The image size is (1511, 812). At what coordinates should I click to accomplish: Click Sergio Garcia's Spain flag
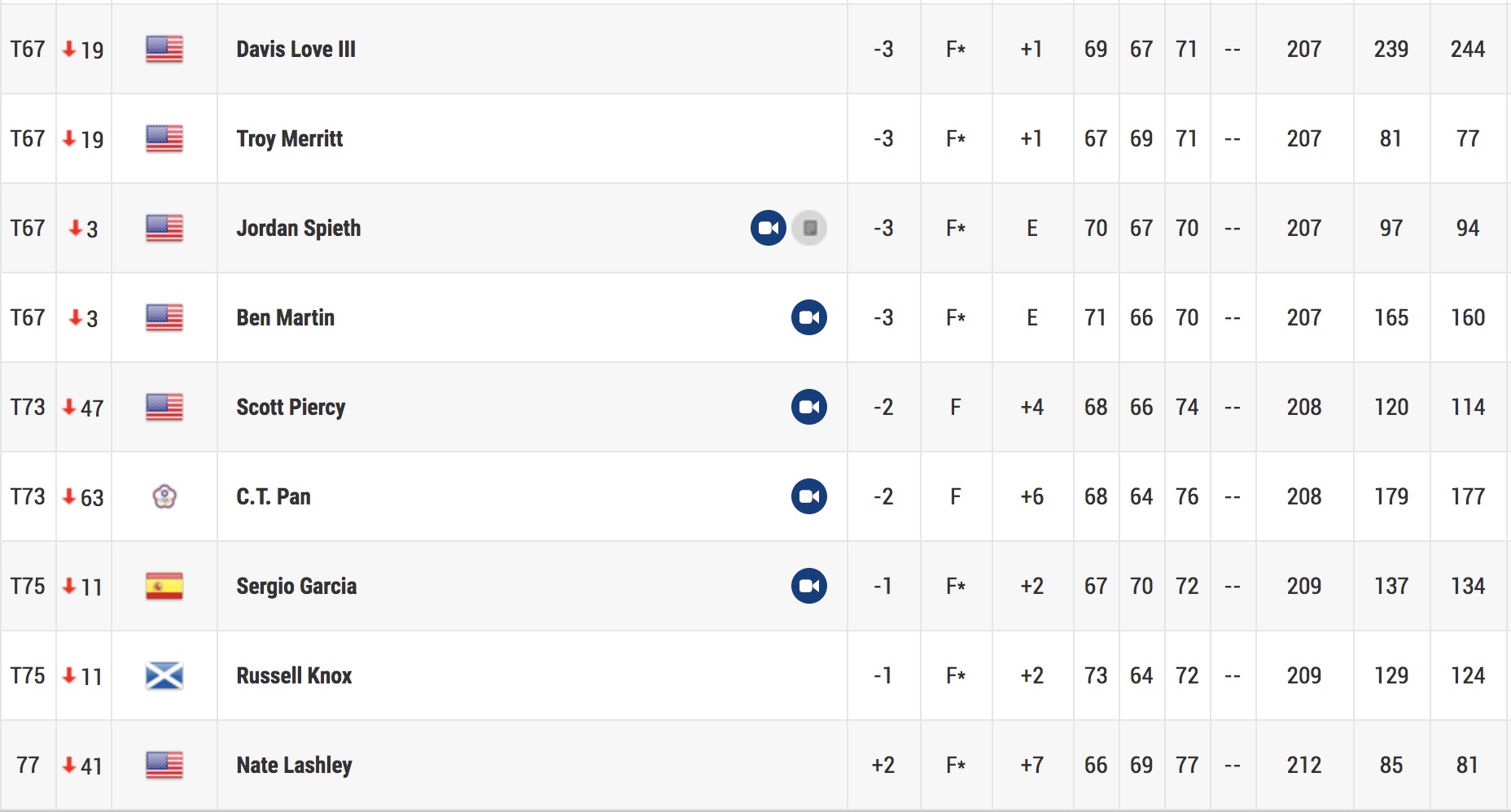[164, 586]
